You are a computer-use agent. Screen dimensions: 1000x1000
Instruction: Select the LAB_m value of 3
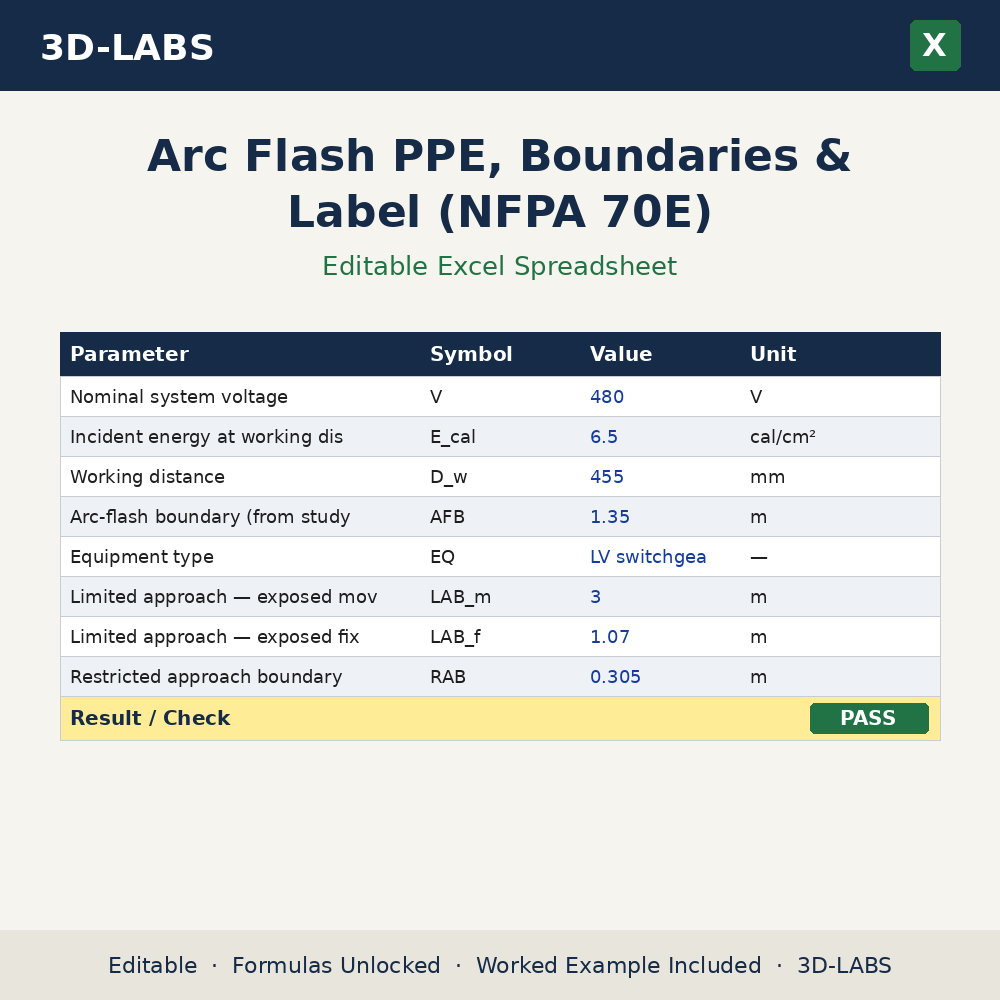(595, 597)
